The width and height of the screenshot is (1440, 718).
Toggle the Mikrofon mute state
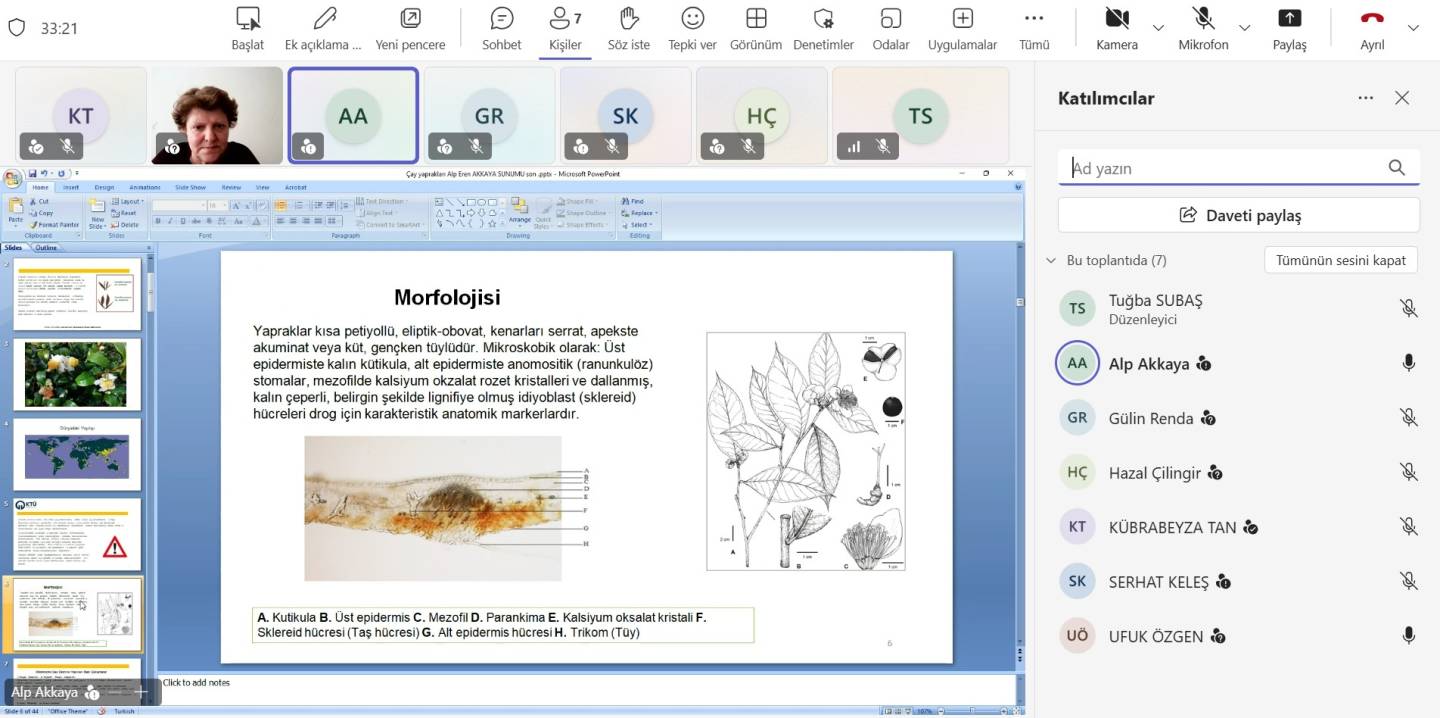point(1203,28)
